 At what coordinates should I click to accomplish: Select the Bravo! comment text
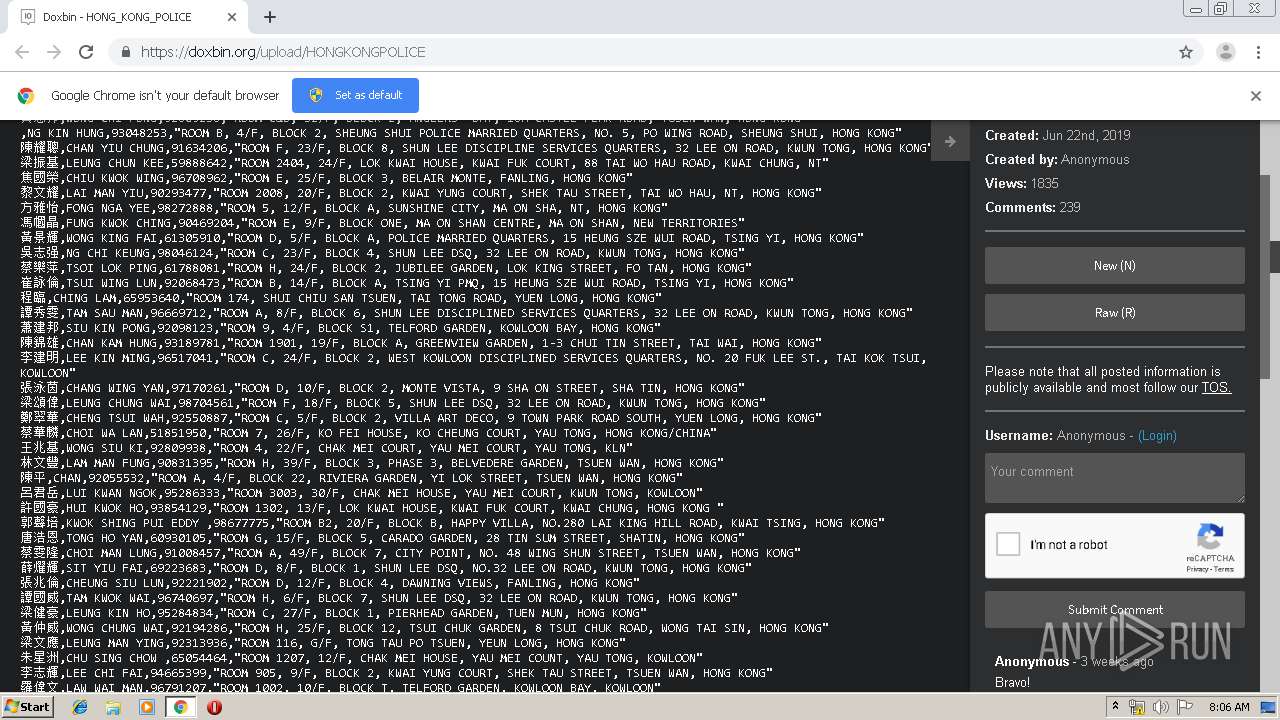click(1012, 683)
